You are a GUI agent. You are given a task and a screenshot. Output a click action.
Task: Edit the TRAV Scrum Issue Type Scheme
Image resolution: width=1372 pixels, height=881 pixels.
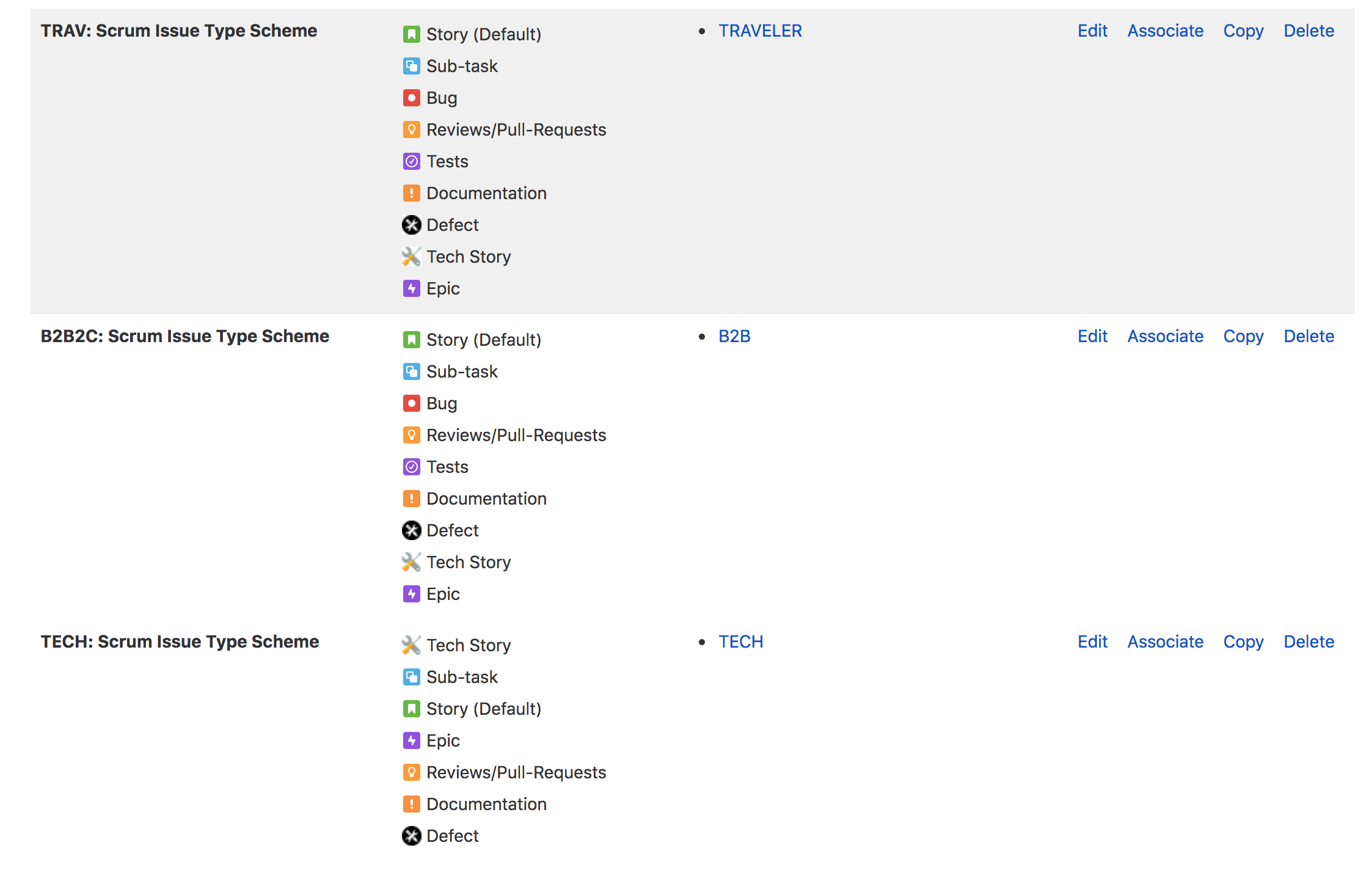(1092, 31)
